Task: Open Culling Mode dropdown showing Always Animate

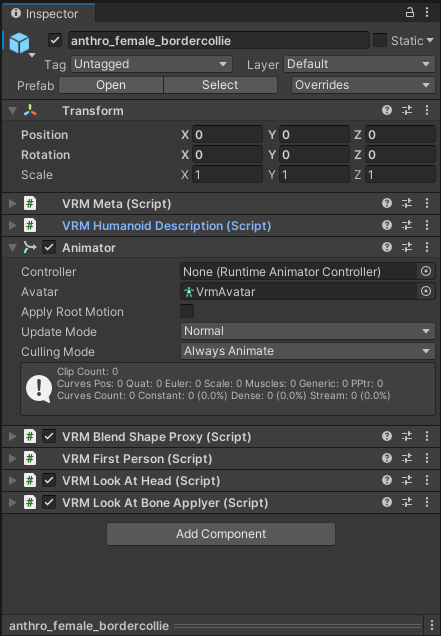Action: [308, 351]
